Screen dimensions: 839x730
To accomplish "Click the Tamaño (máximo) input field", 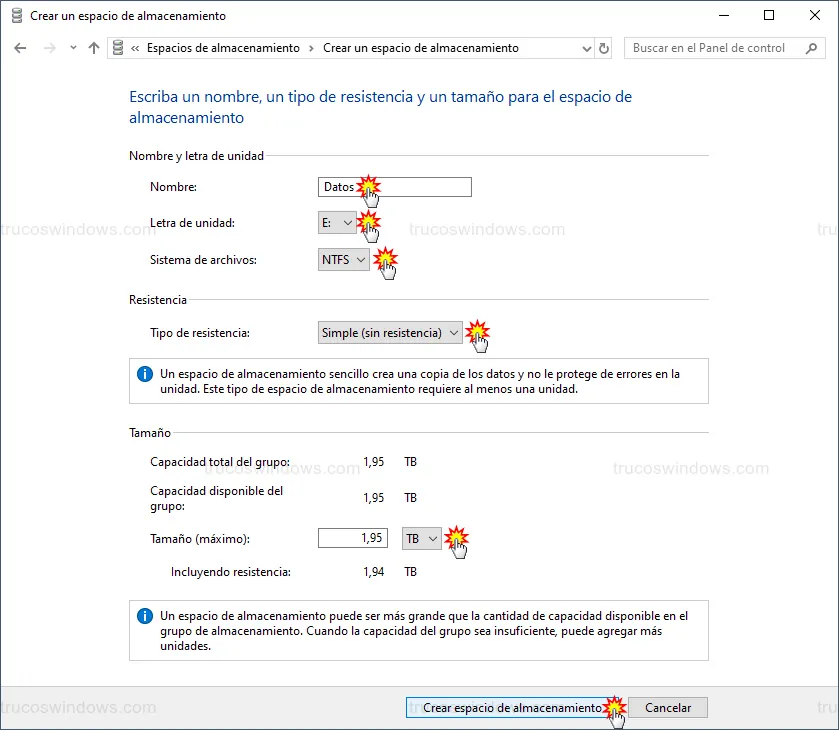I will [352, 538].
